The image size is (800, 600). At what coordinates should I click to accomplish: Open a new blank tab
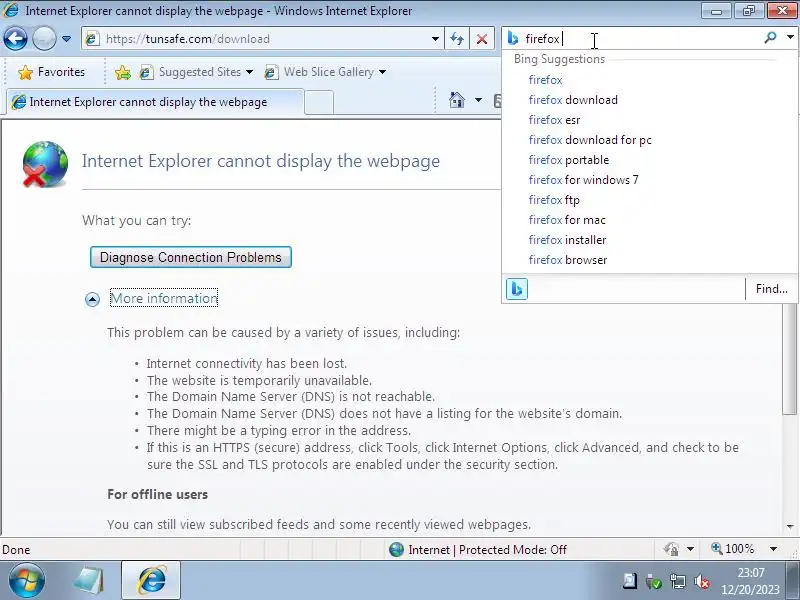click(319, 102)
